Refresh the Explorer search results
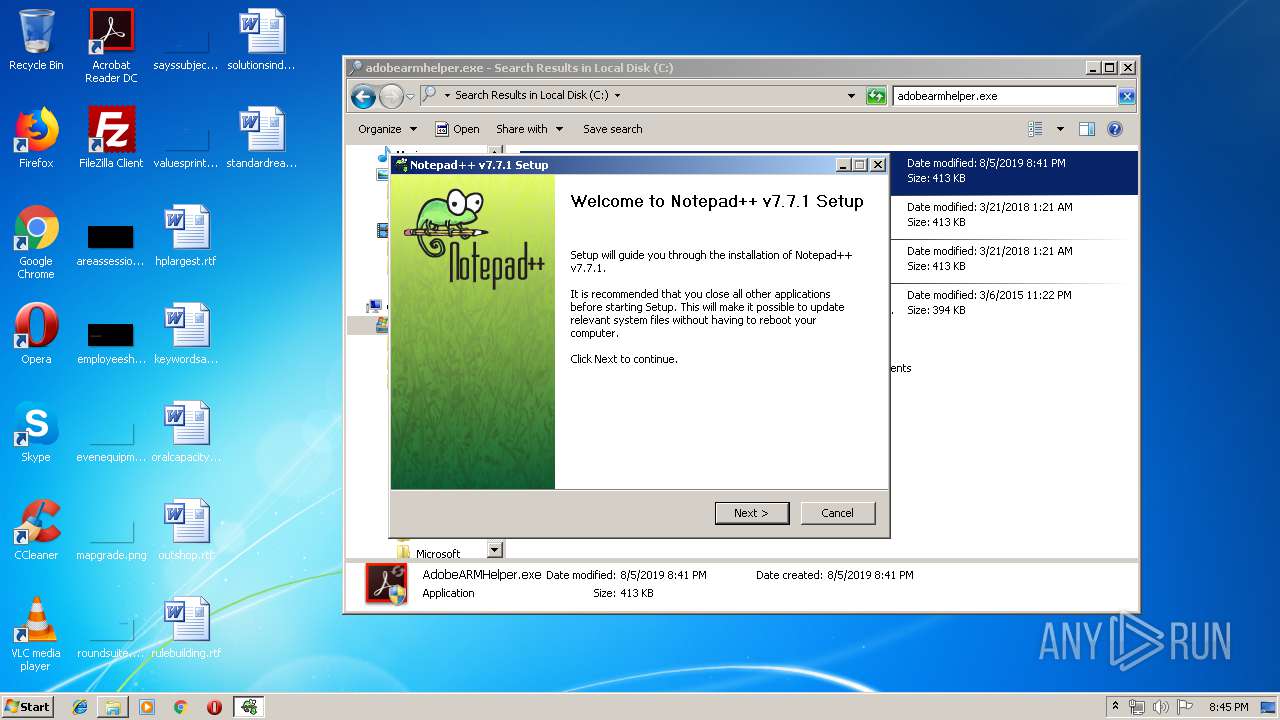The width and height of the screenshot is (1280, 720). click(x=876, y=96)
